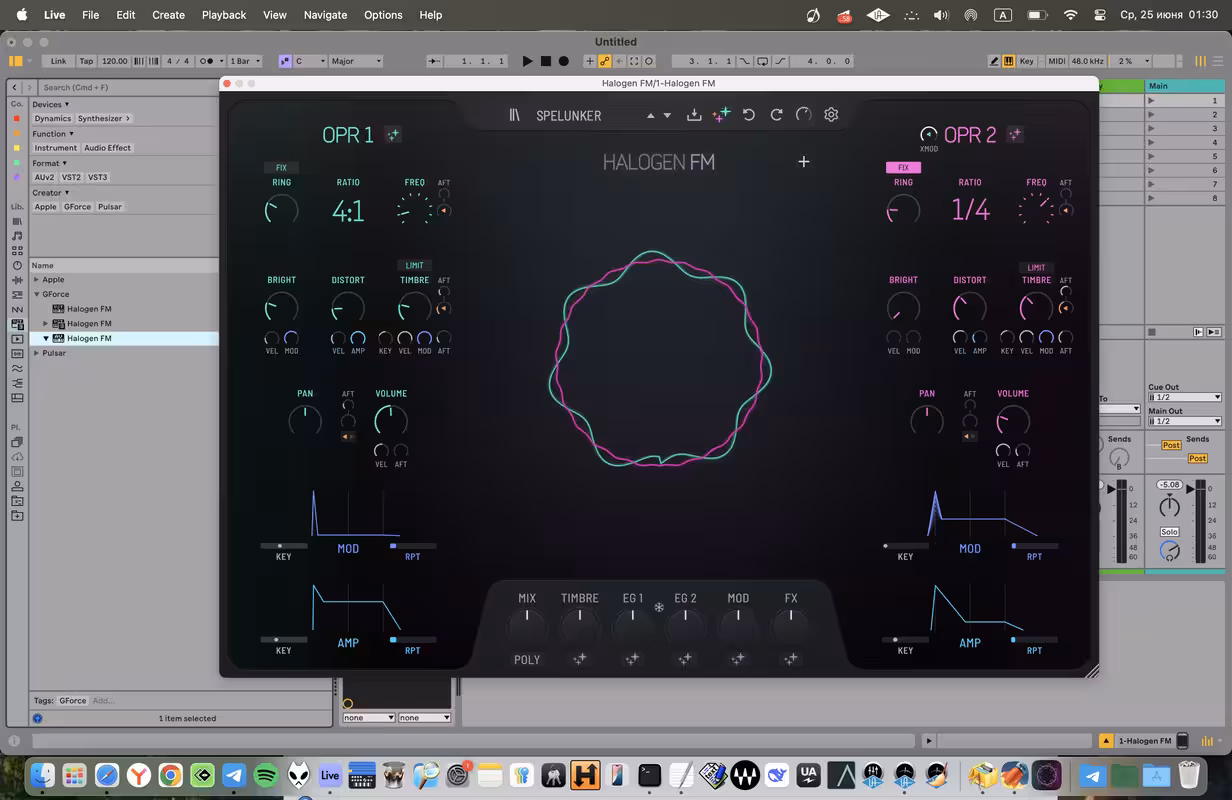The height and width of the screenshot is (800, 1232).
Task: Filter browser by Pulsar creator
Action: point(110,207)
